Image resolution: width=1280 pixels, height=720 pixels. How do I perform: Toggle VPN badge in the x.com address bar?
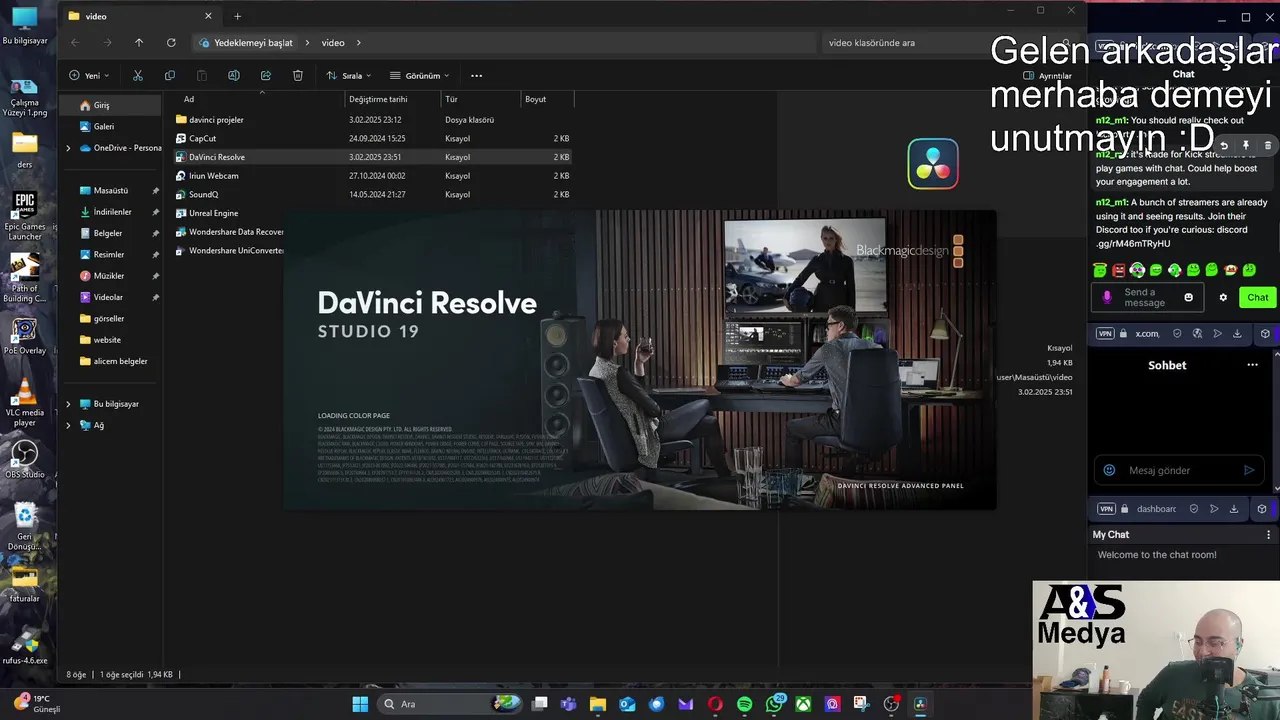tap(1105, 334)
